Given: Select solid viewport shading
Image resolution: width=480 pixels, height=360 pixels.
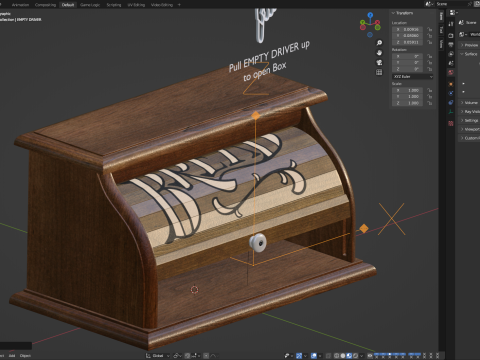Looking at the screenshot, I should [x=343, y=356].
